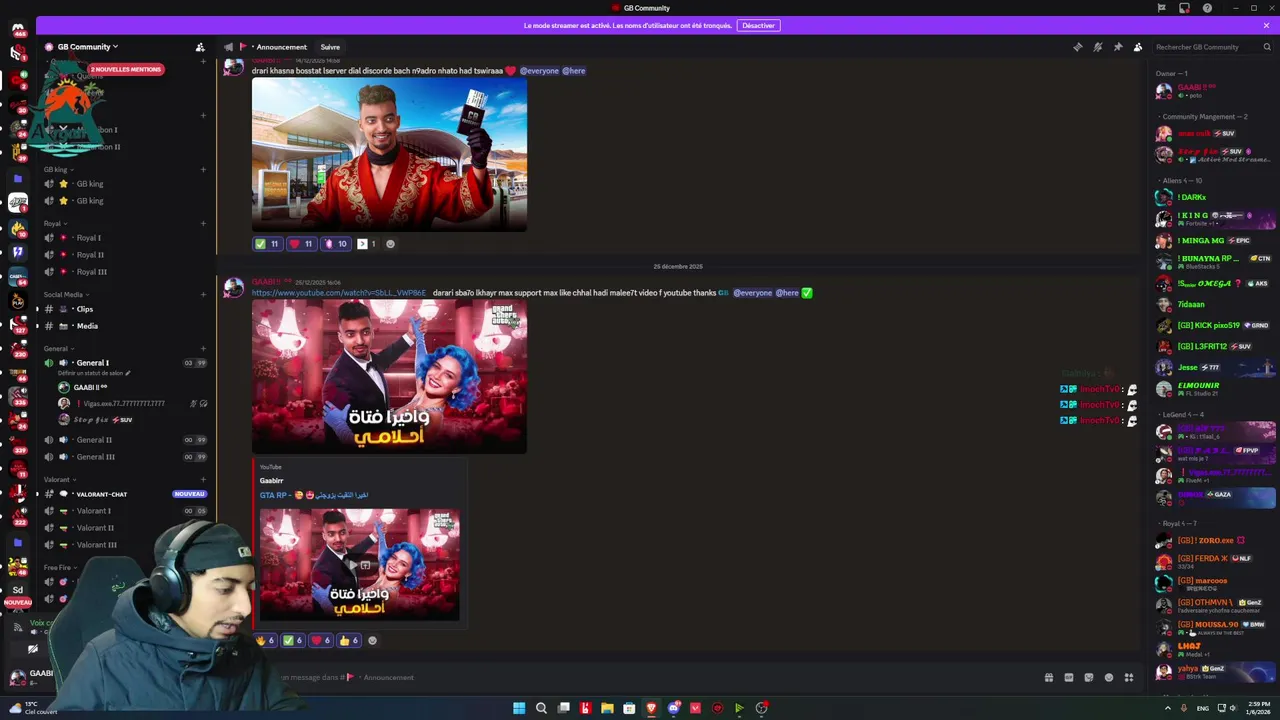Open Windows taskbar search

click(541, 708)
